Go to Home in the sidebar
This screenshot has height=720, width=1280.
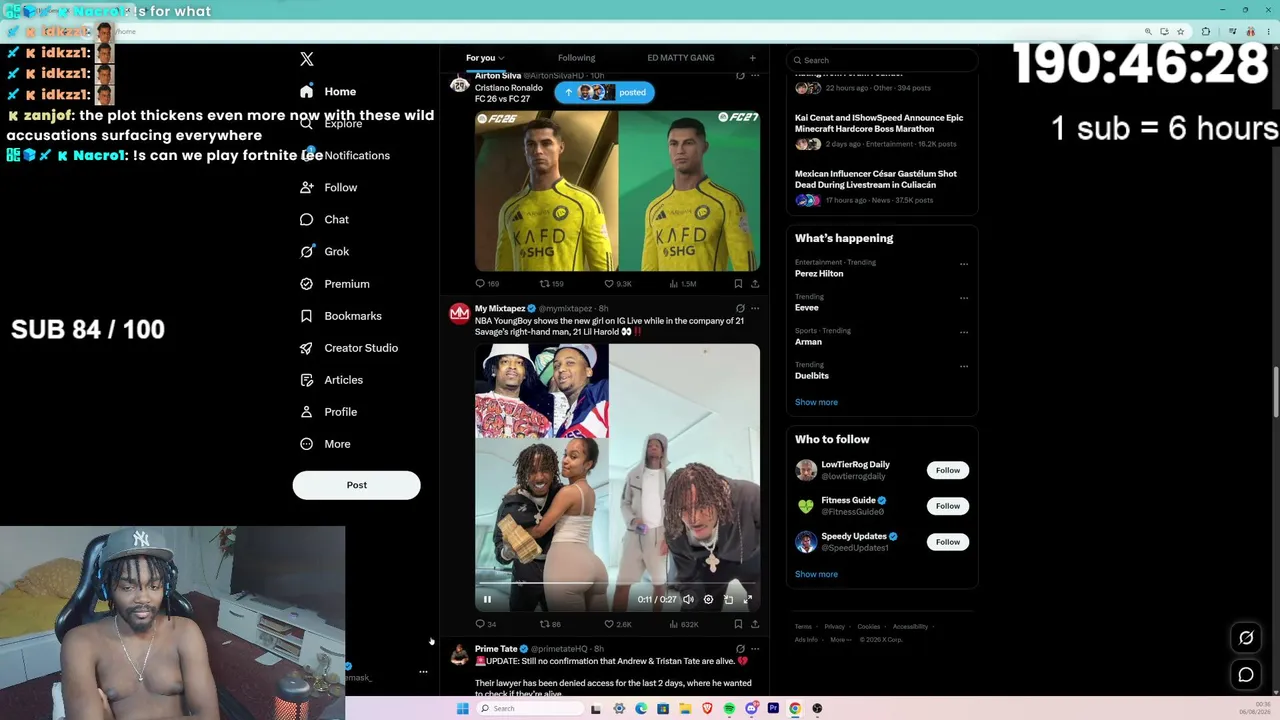[328, 91]
